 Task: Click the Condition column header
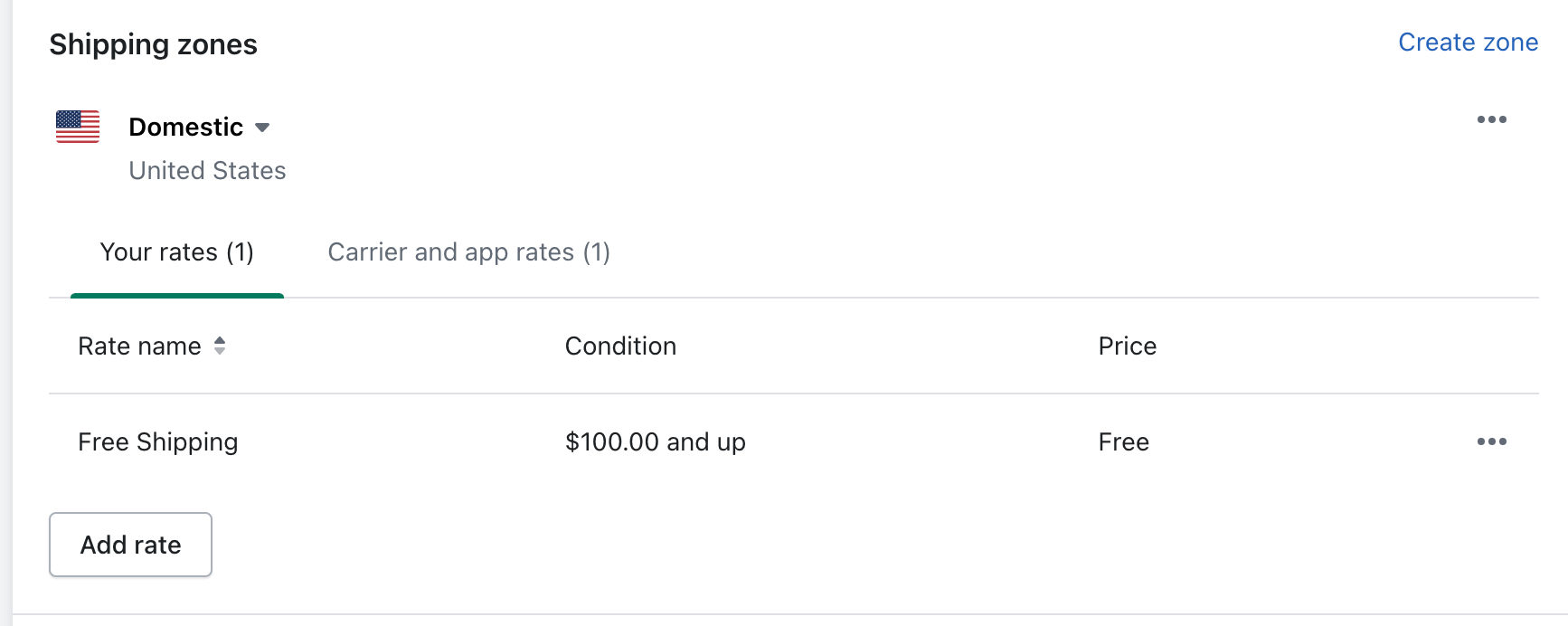click(x=620, y=346)
